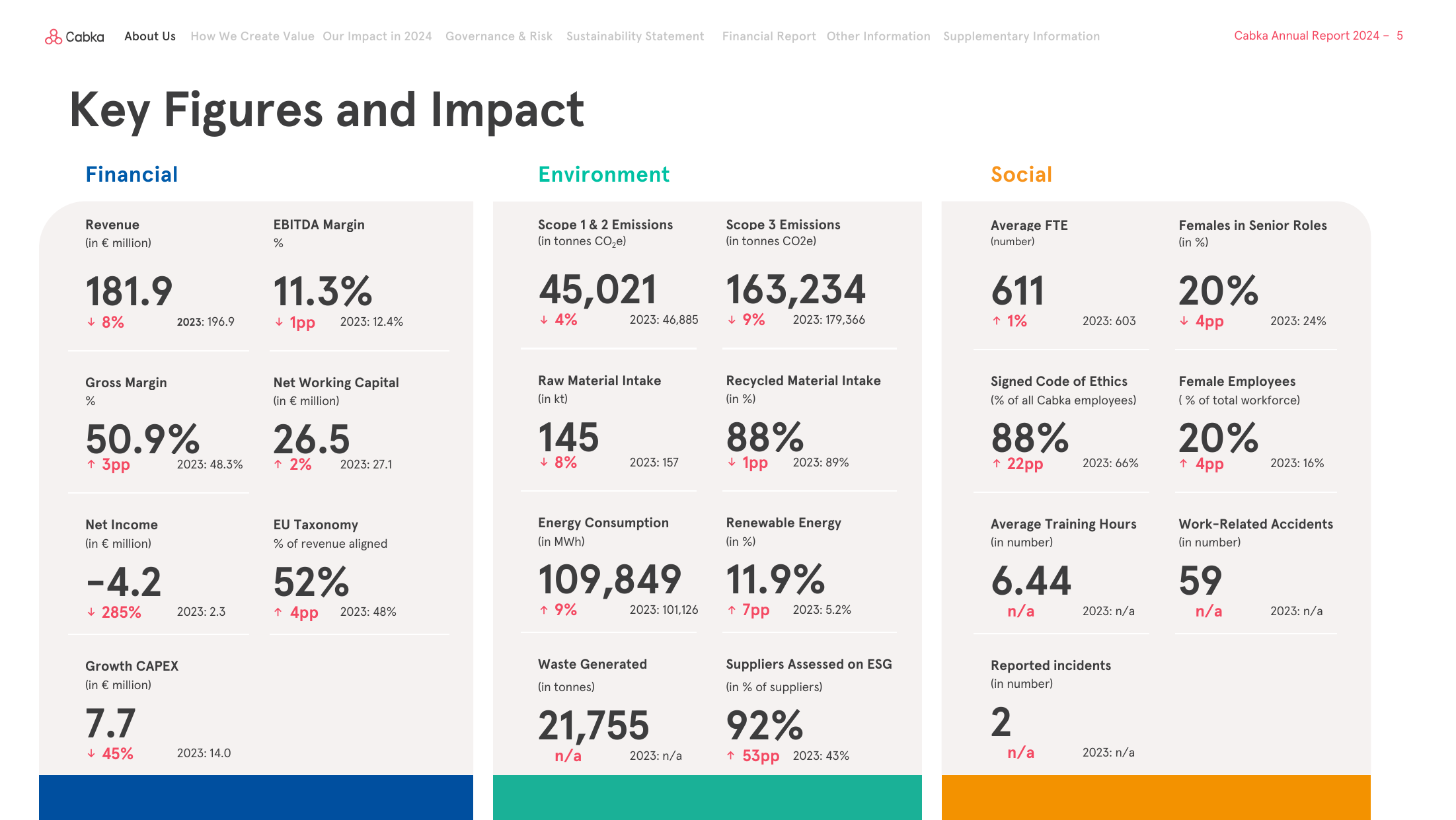Select the Financial section heading

click(132, 174)
